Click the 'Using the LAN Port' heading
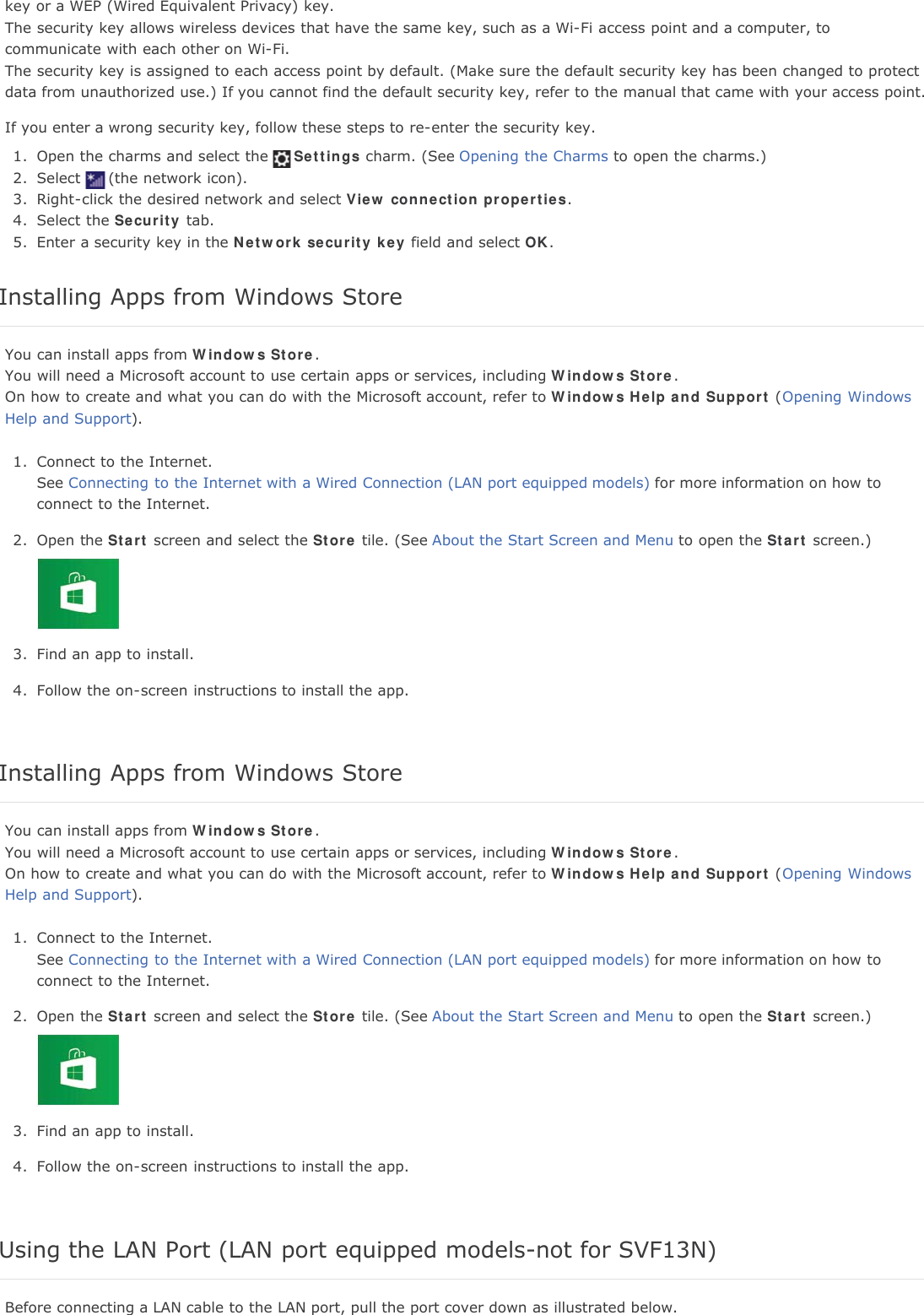924x1315 pixels. point(358,1249)
